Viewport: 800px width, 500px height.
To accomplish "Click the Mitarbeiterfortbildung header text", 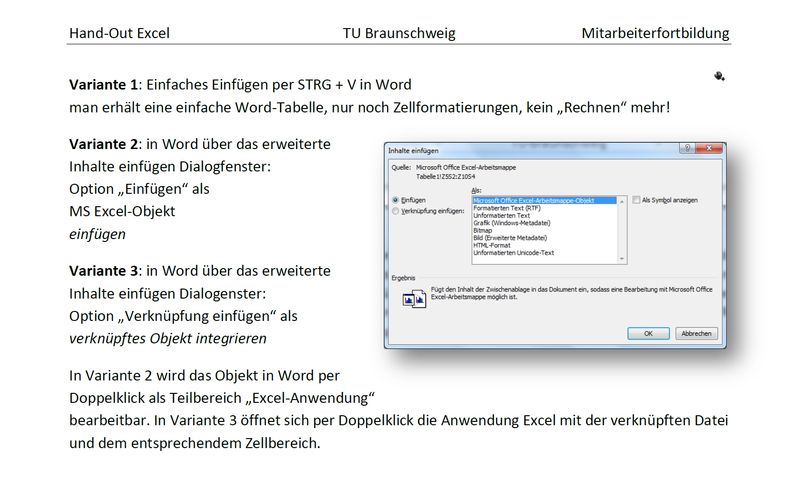I will click(x=655, y=33).
